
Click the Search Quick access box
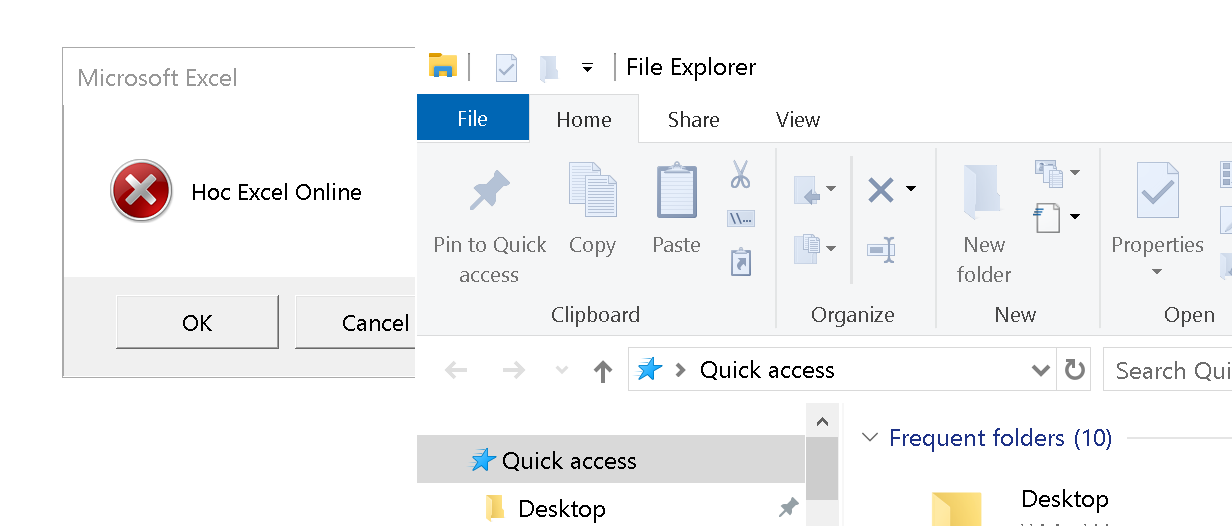1168,370
